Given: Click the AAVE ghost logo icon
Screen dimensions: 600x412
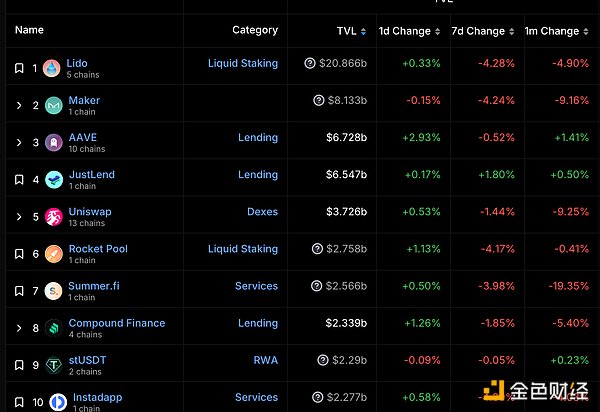Looking at the screenshot, I should 53,143.
